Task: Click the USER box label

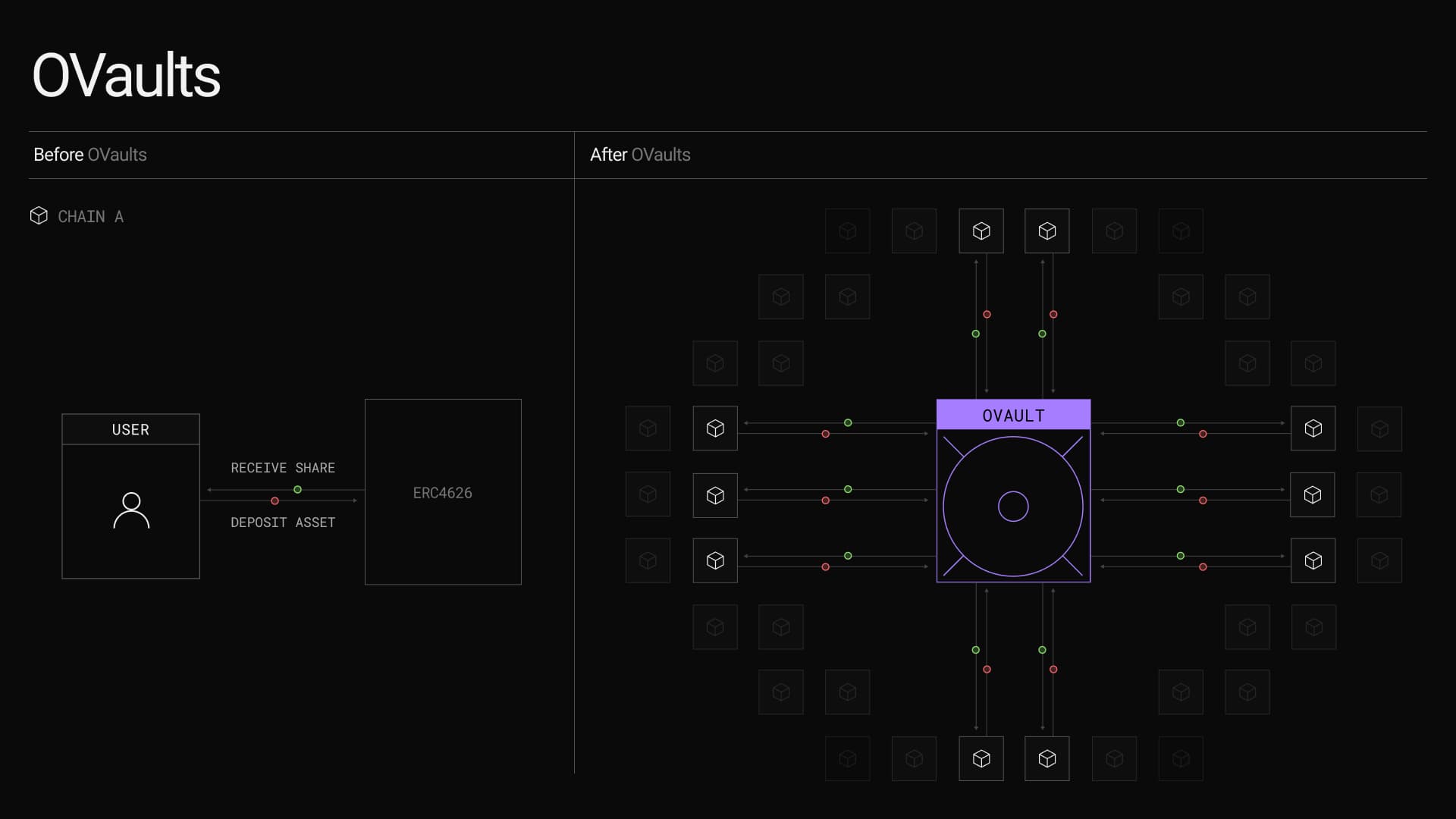Action: coord(130,430)
